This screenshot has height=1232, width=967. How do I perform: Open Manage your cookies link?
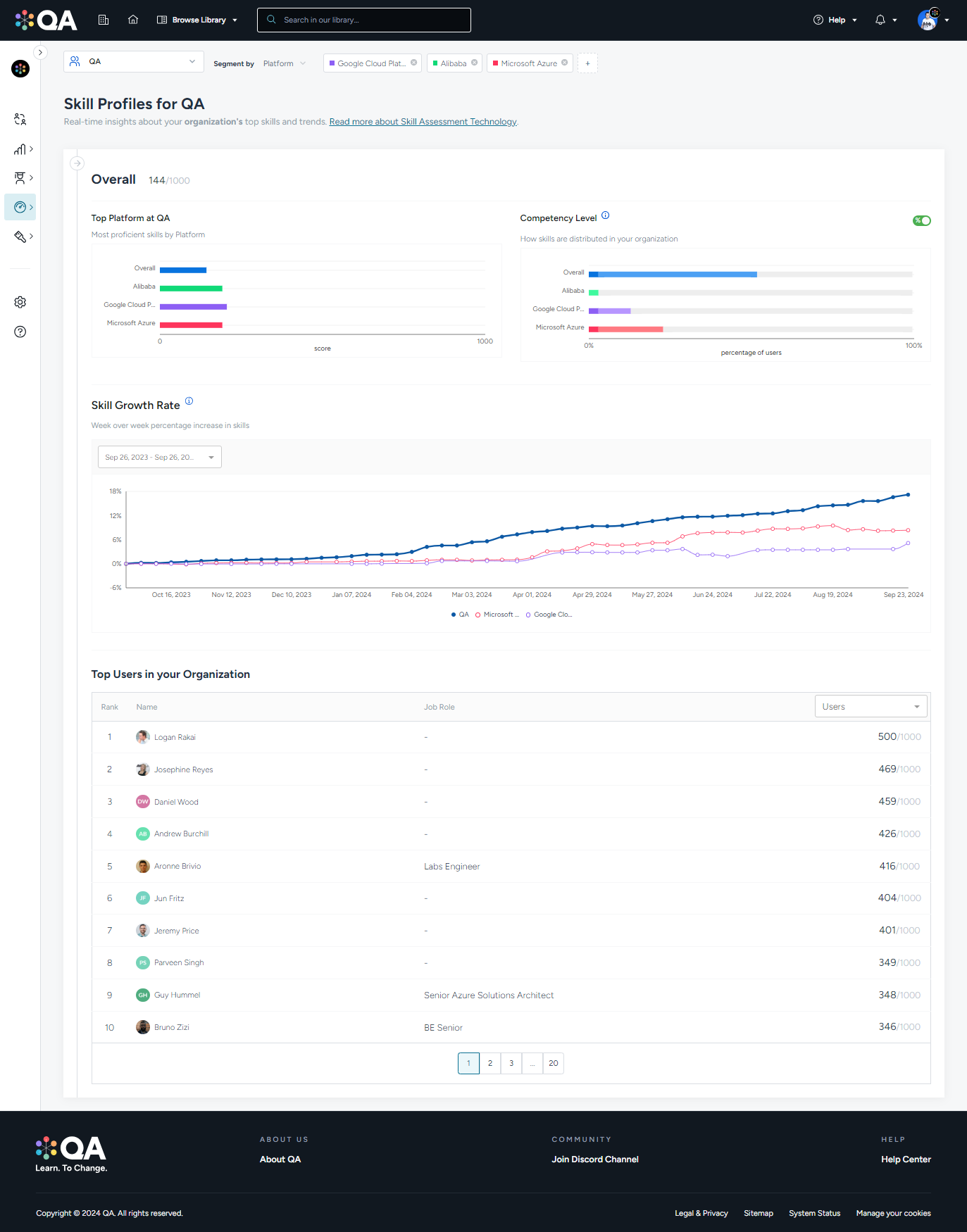point(894,1213)
